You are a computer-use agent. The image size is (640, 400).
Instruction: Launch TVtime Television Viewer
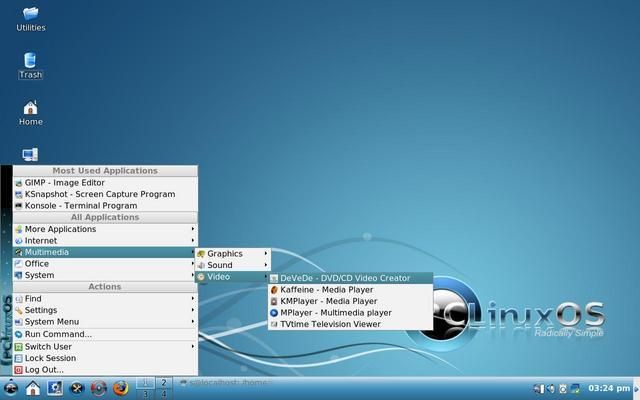[x=350, y=324]
